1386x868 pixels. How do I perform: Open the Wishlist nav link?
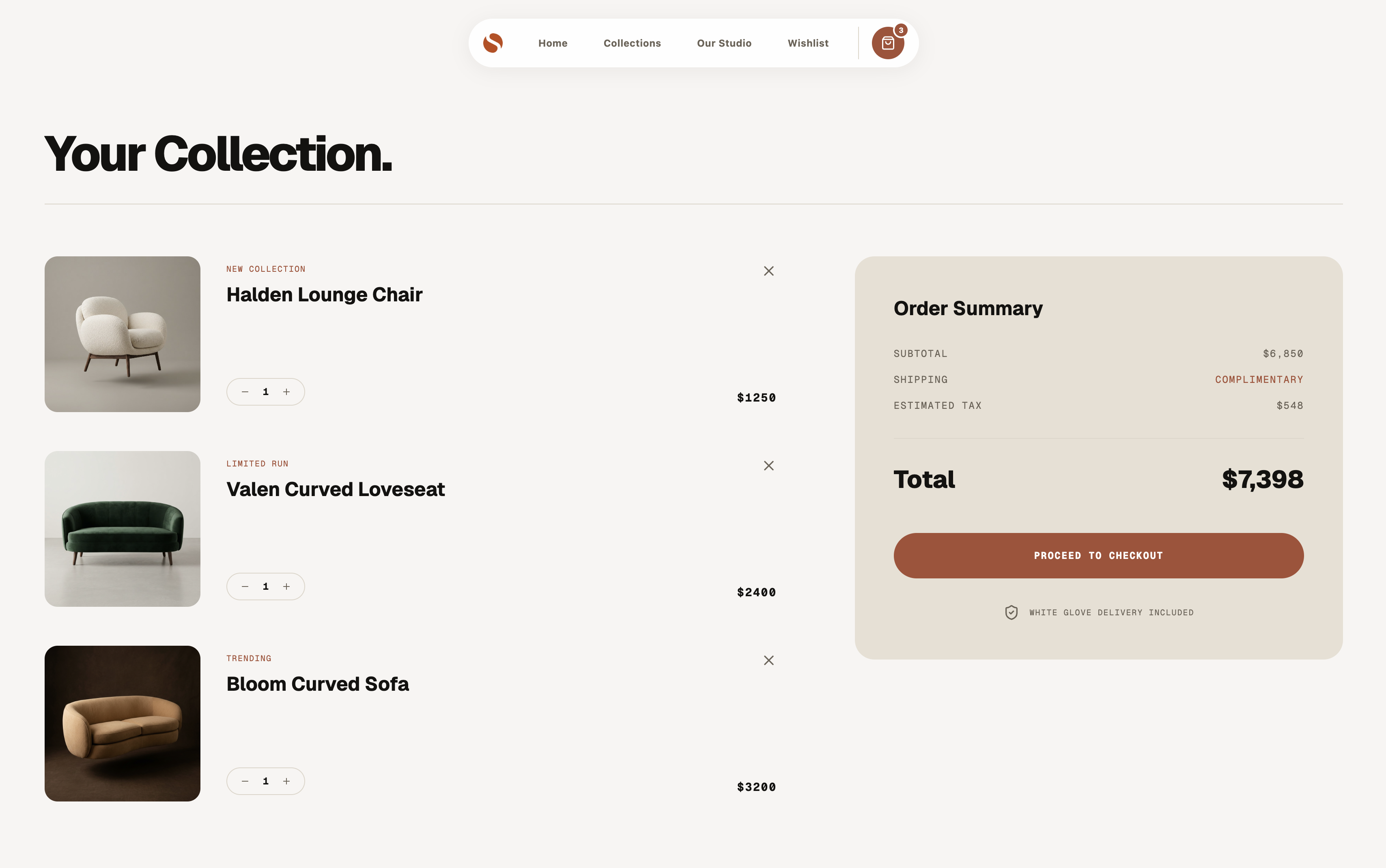[x=808, y=43]
